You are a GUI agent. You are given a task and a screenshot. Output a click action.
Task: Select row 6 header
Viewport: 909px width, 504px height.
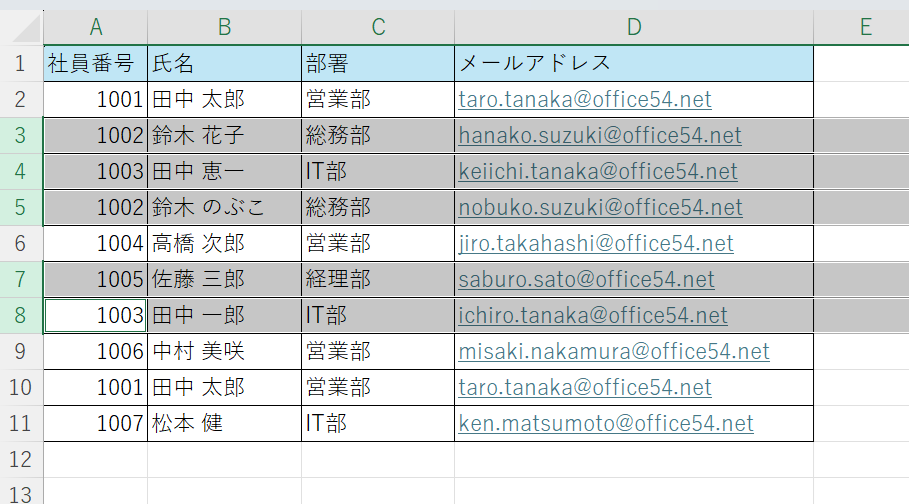point(21,243)
